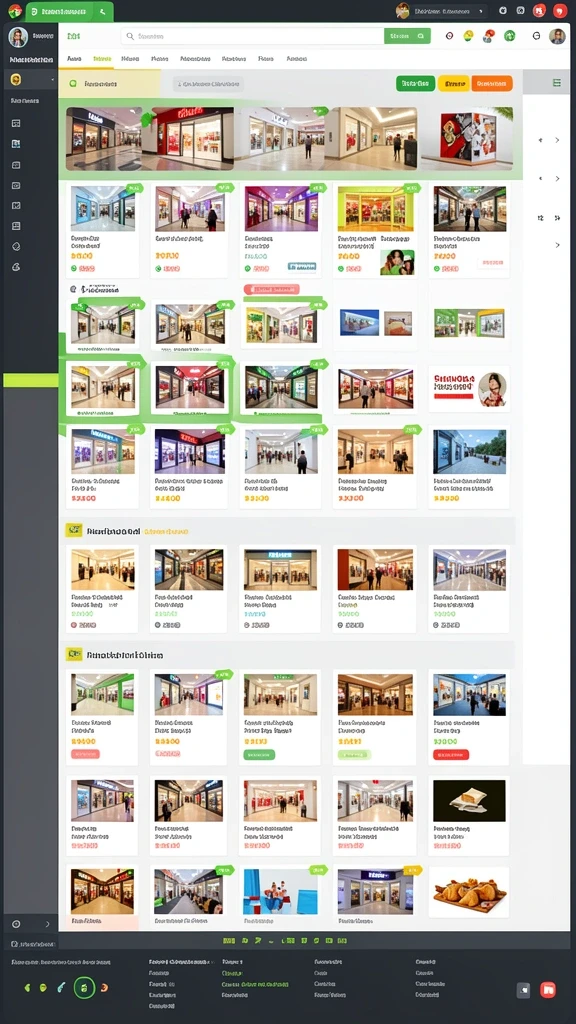Expand the first right-arrow chevron in the right panel
The image size is (576, 1024).
click(557, 140)
